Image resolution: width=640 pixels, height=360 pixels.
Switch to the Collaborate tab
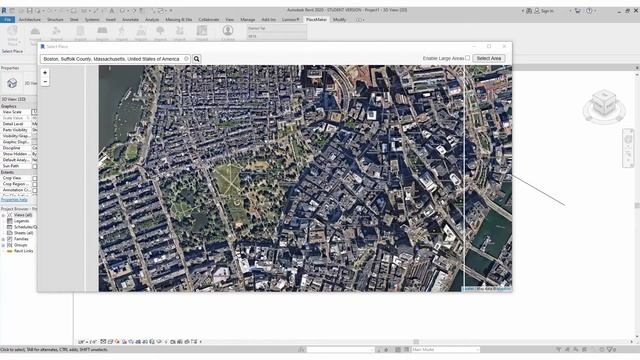[x=209, y=20]
